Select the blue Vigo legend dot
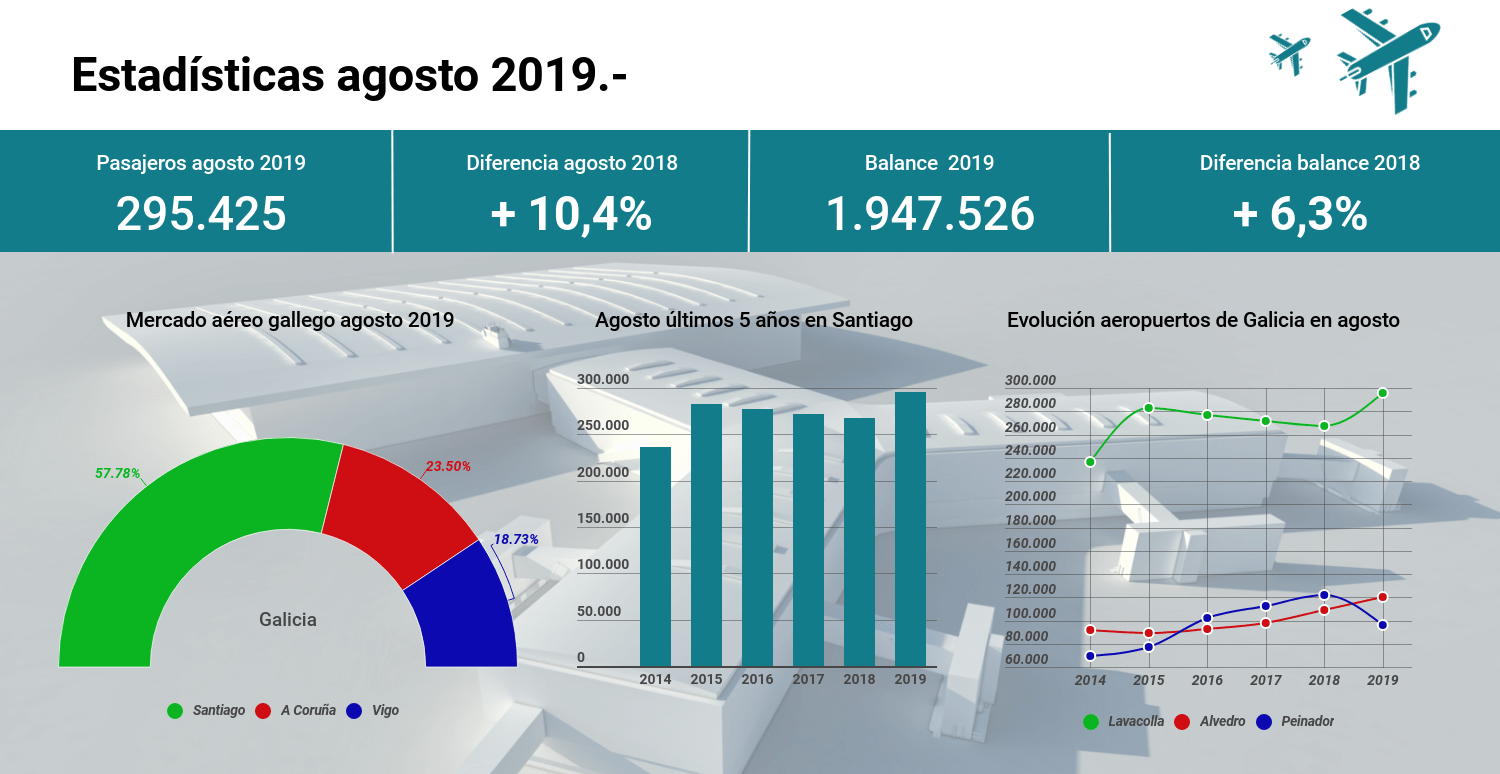Image resolution: width=1500 pixels, height=774 pixels. (x=354, y=711)
